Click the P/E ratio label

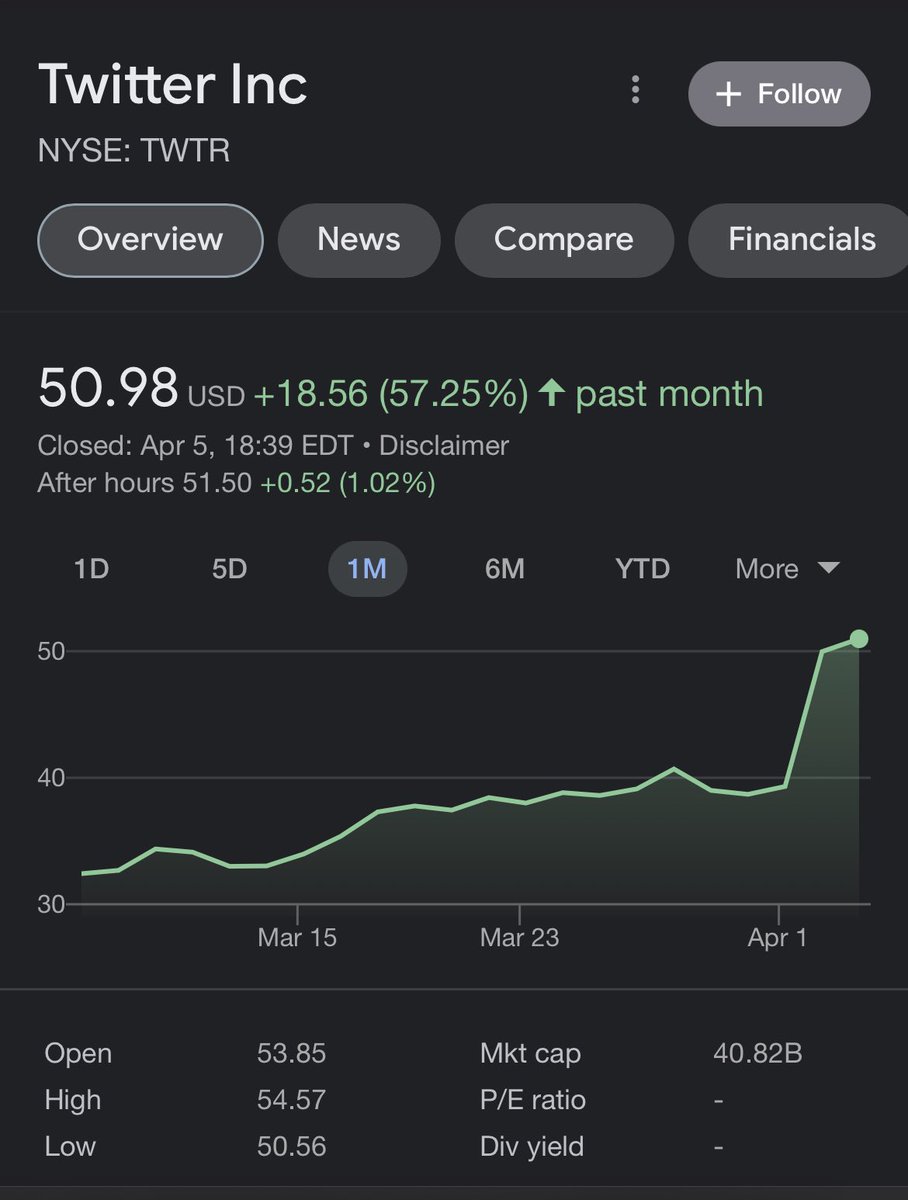pos(533,1100)
